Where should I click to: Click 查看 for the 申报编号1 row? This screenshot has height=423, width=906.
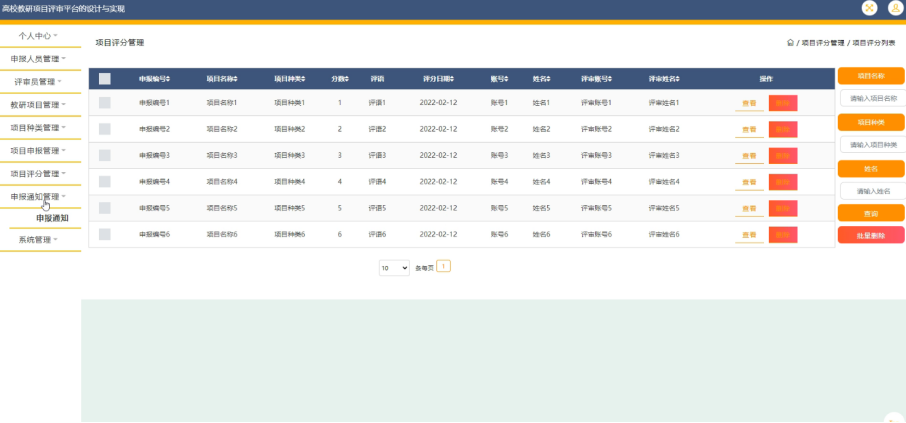(x=749, y=103)
